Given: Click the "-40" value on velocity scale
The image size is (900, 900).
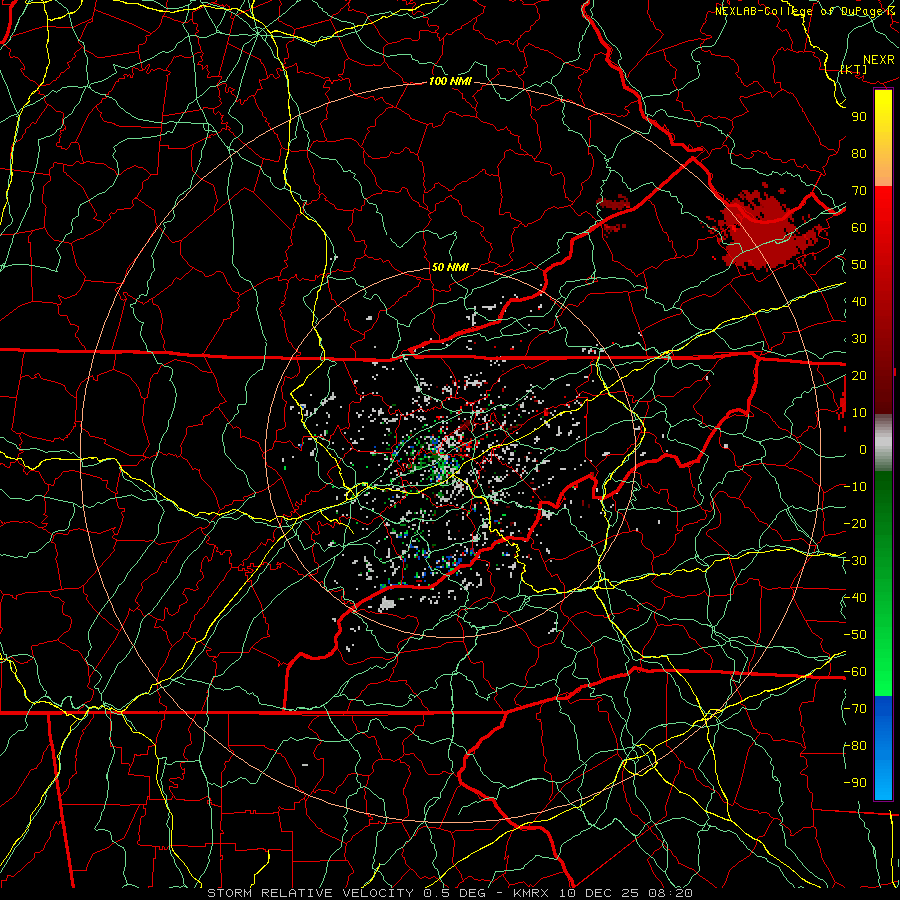Looking at the screenshot, I should (856, 598).
